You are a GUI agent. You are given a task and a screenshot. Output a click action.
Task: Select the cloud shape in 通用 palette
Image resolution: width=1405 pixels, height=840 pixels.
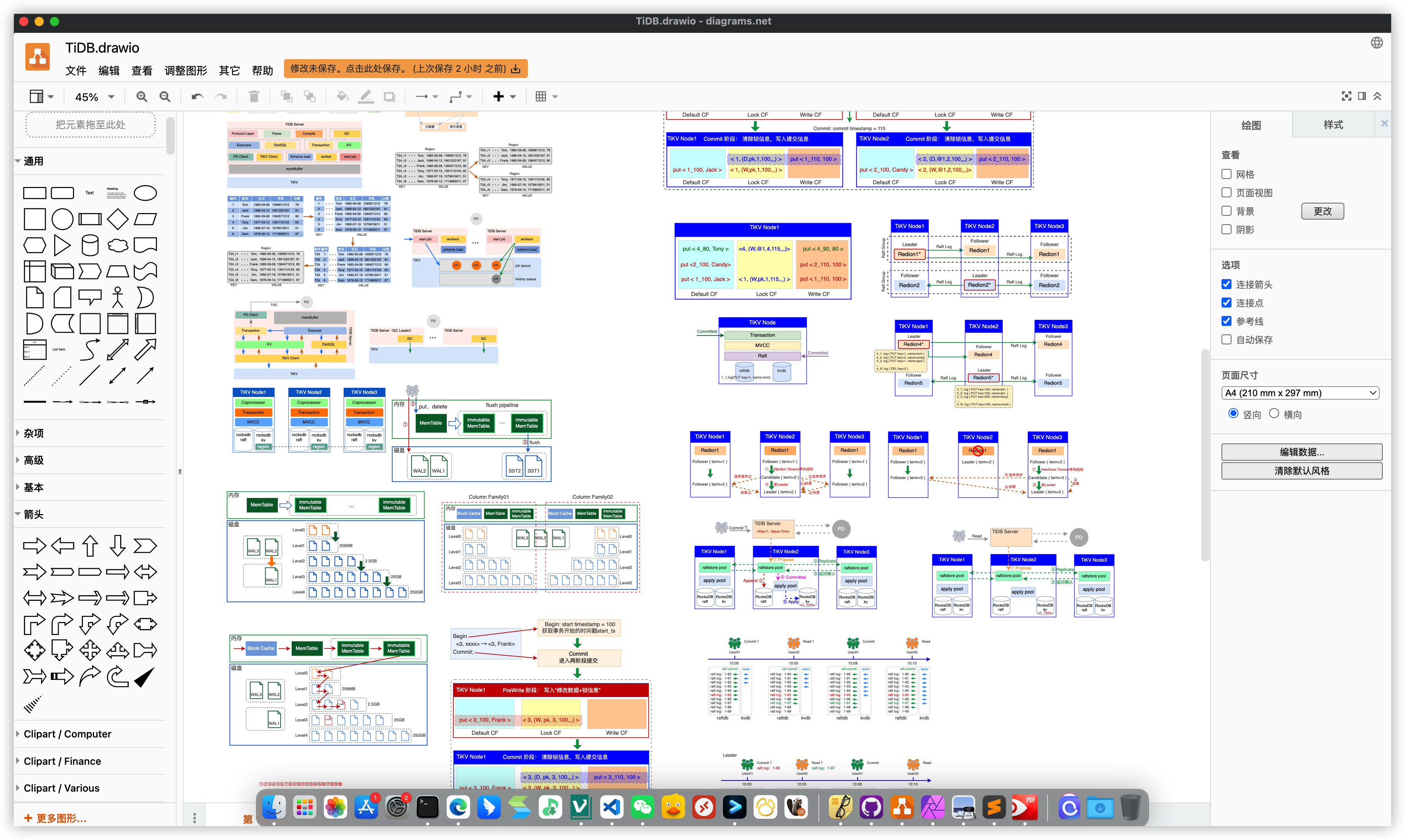click(118, 246)
